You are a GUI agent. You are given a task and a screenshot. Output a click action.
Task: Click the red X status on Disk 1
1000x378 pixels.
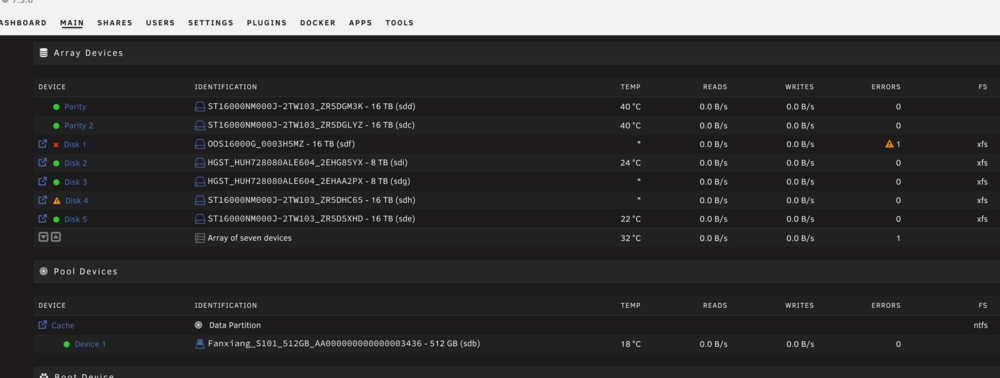tap(56, 145)
